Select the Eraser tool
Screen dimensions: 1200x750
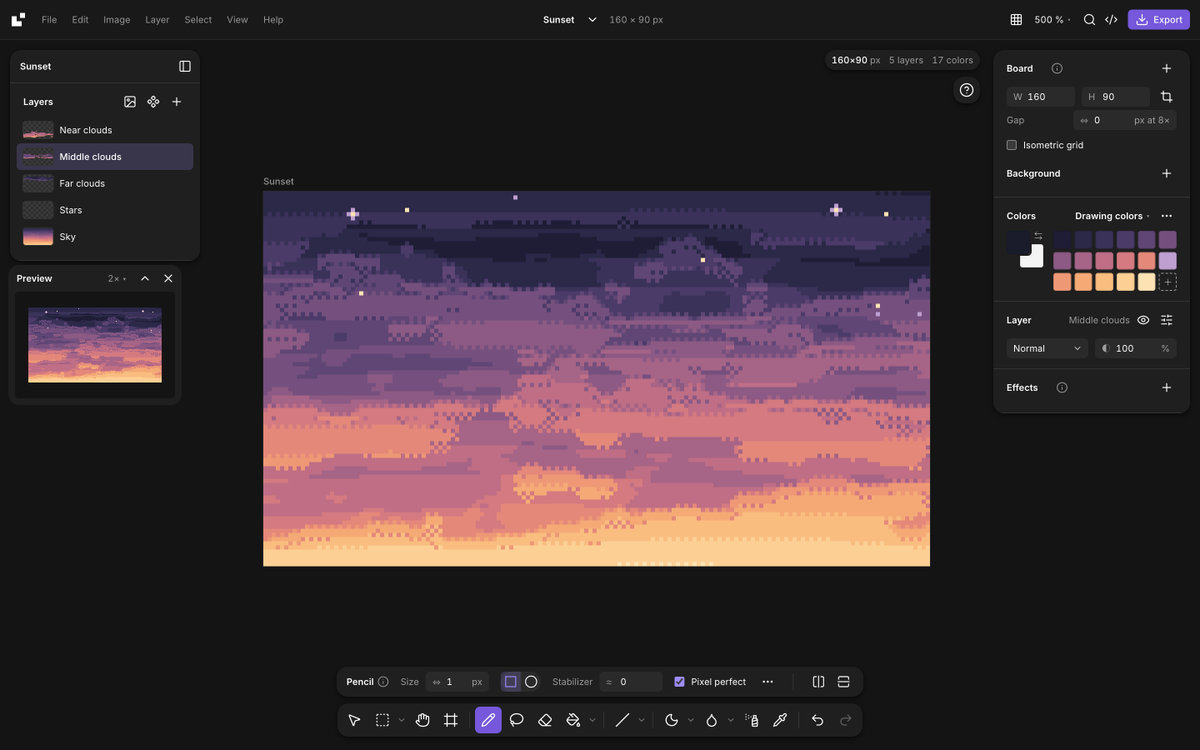point(545,720)
